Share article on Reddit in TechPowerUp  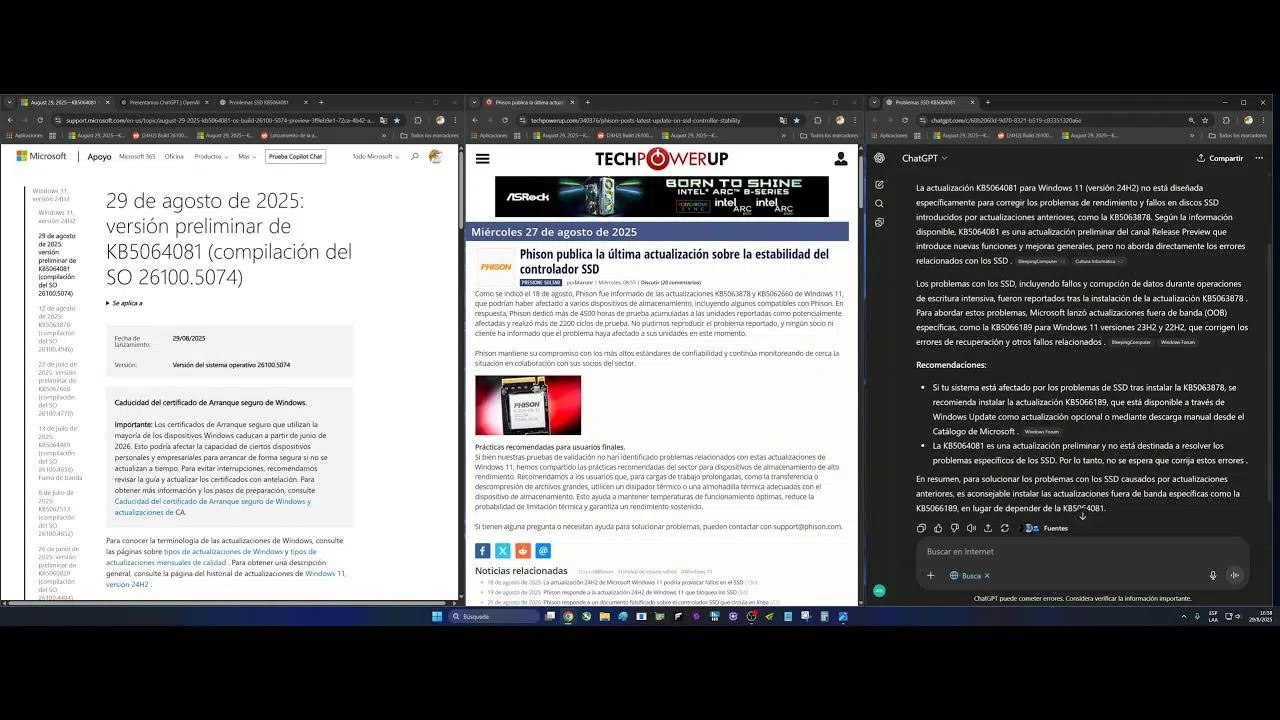523,550
